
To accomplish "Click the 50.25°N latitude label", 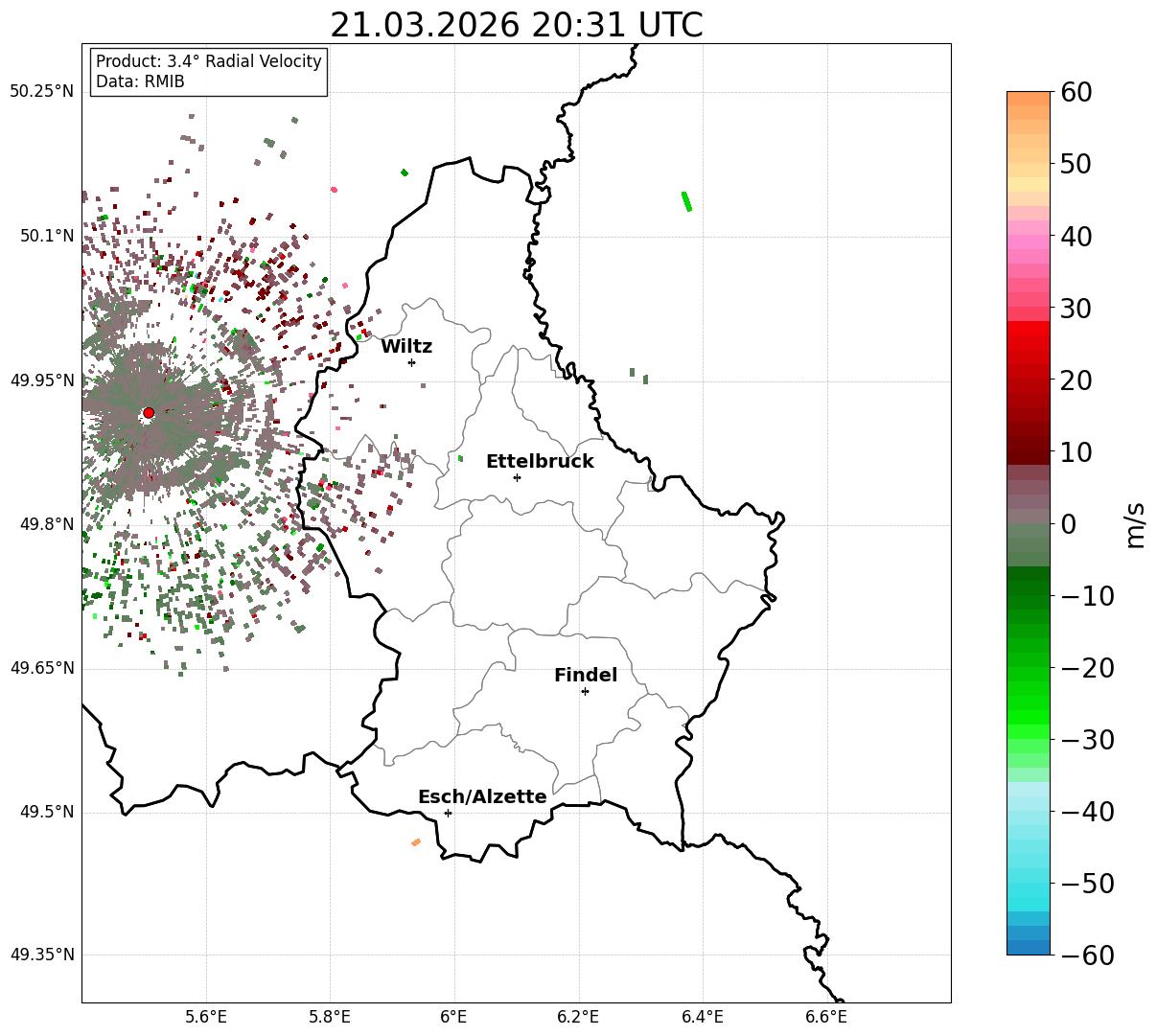I will click(x=42, y=92).
